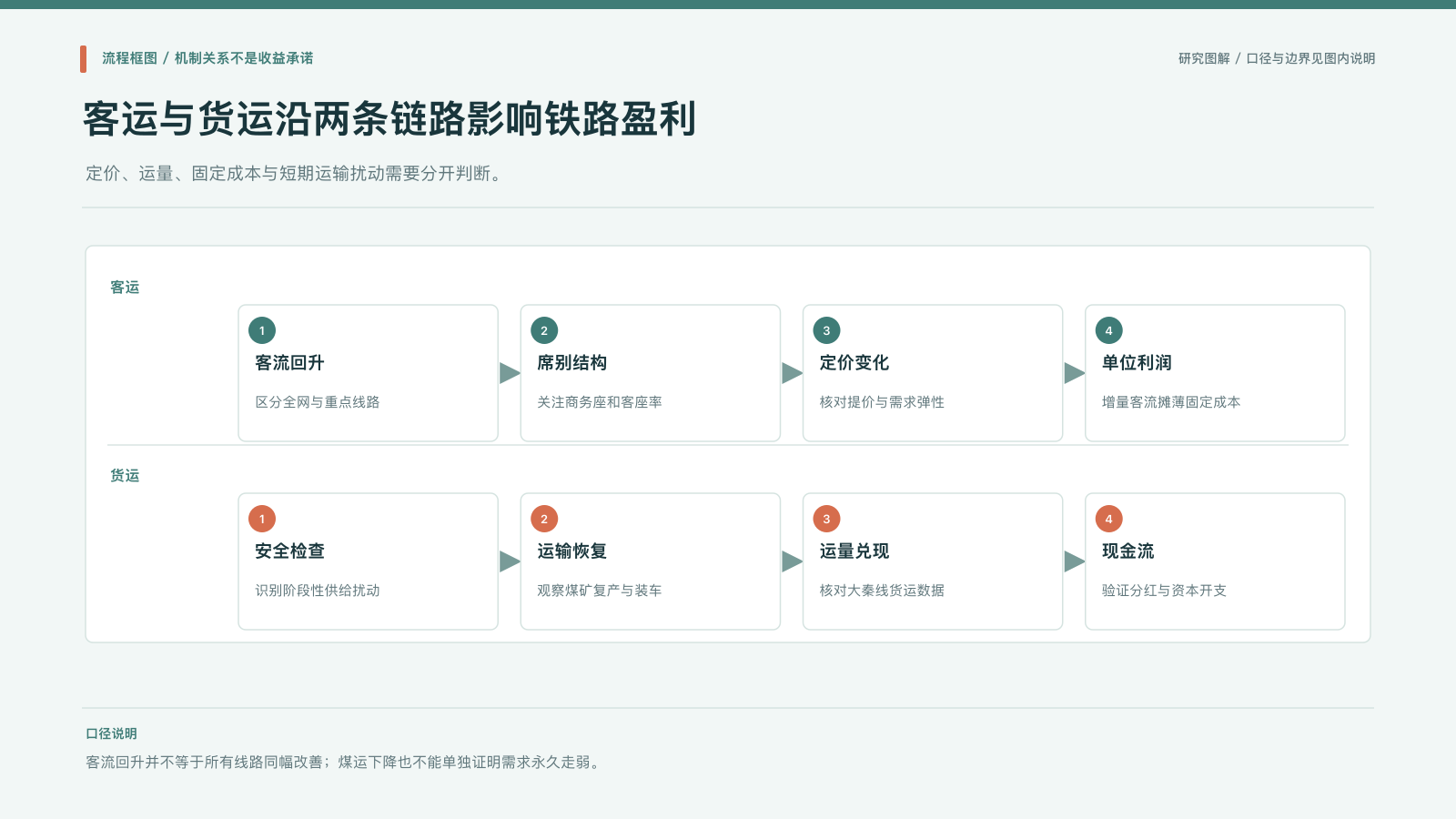Image resolution: width=1456 pixels, height=819 pixels.
Task: Click the text 验证分红与资本开支
Action: [x=1164, y=591]
